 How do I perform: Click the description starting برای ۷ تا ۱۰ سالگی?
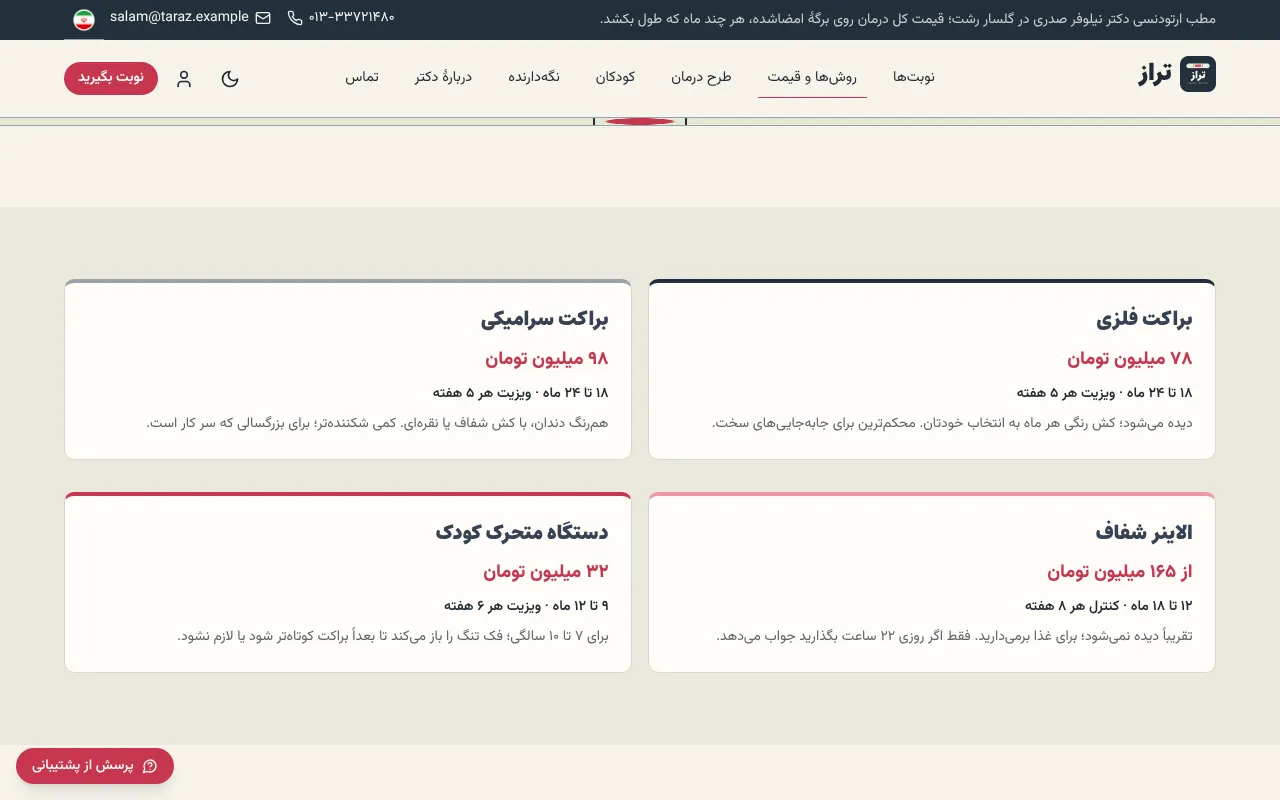coord(393,636)
